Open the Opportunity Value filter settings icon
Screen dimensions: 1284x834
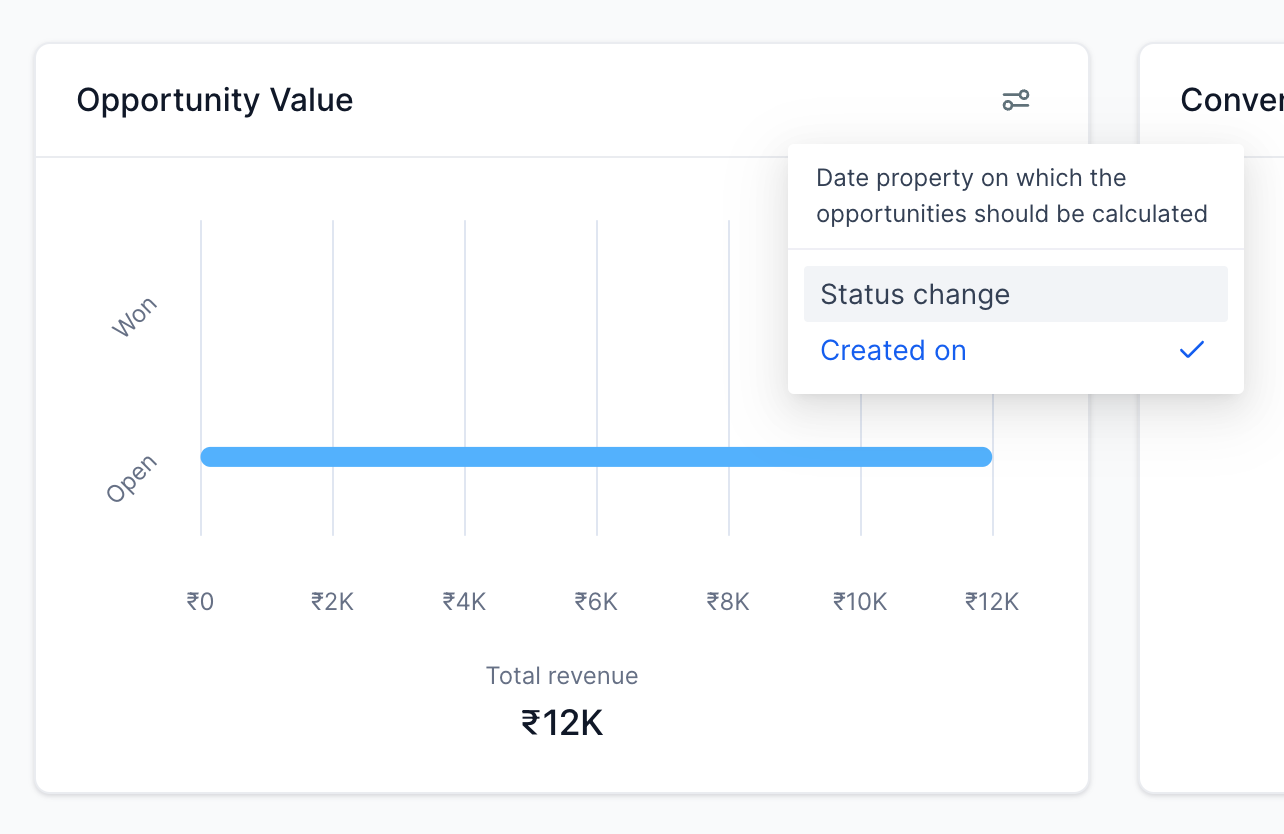click(x=1016, y=100)
